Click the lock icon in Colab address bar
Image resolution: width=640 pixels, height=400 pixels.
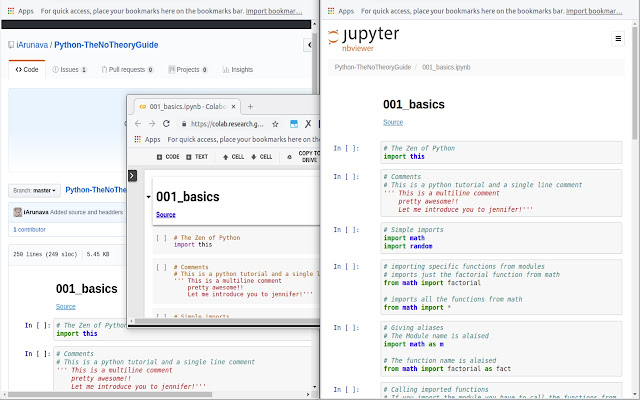click(184, 124)
